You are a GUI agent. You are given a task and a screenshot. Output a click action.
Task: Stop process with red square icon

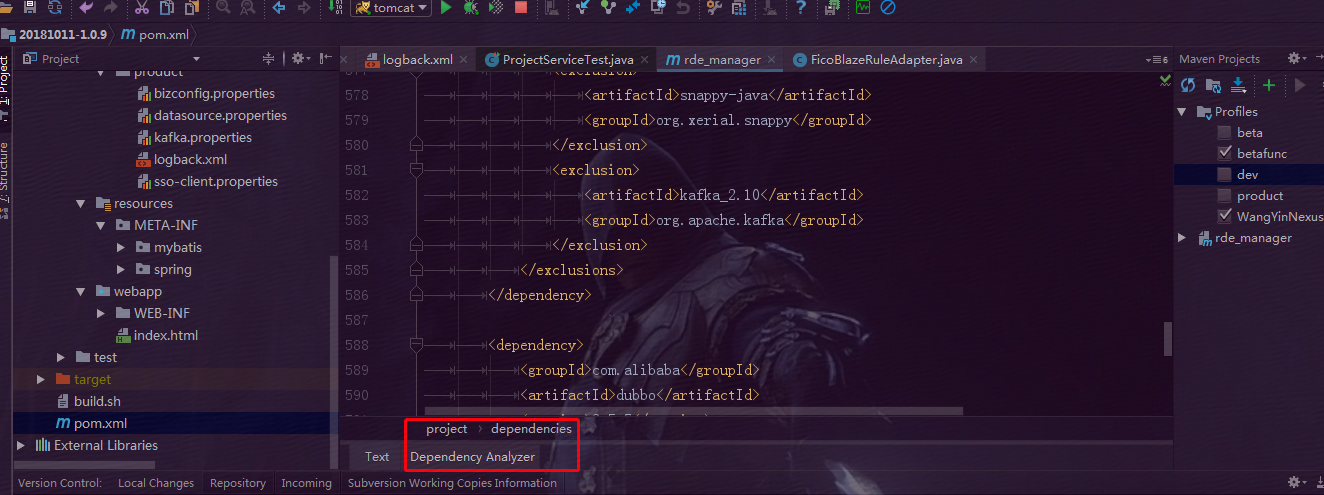(x=521, y=8)
